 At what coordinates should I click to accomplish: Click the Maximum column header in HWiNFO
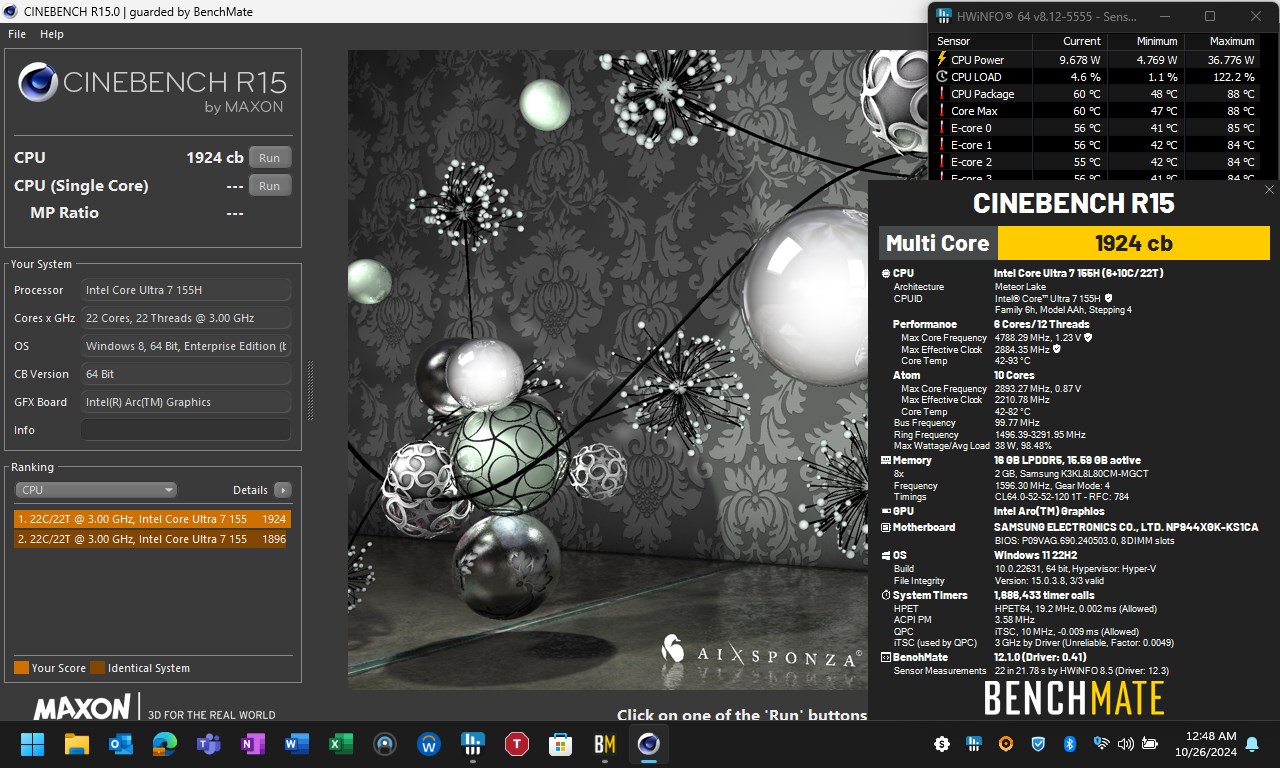point(1222,41)
